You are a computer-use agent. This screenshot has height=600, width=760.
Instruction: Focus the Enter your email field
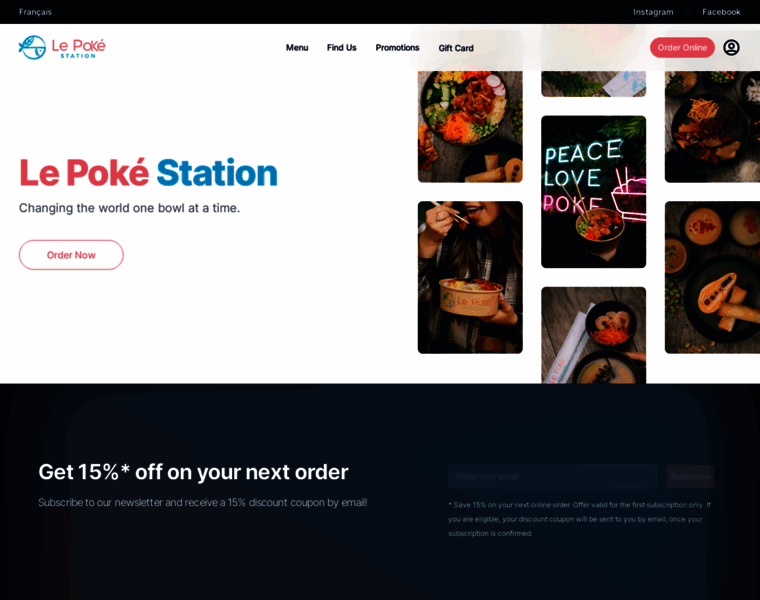click(x=553, y=476)
